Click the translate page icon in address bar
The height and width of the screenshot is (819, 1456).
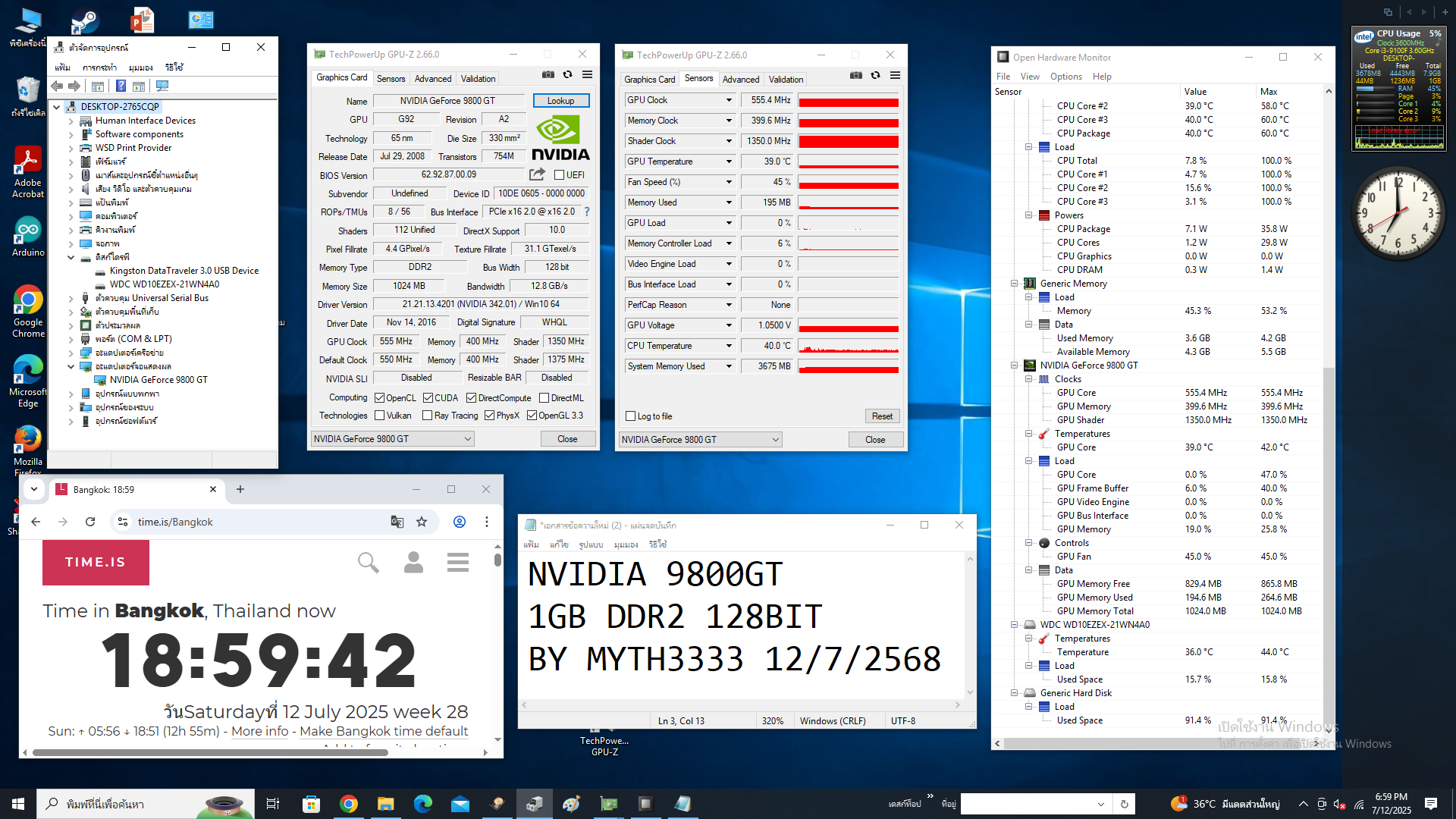(397, 522)
